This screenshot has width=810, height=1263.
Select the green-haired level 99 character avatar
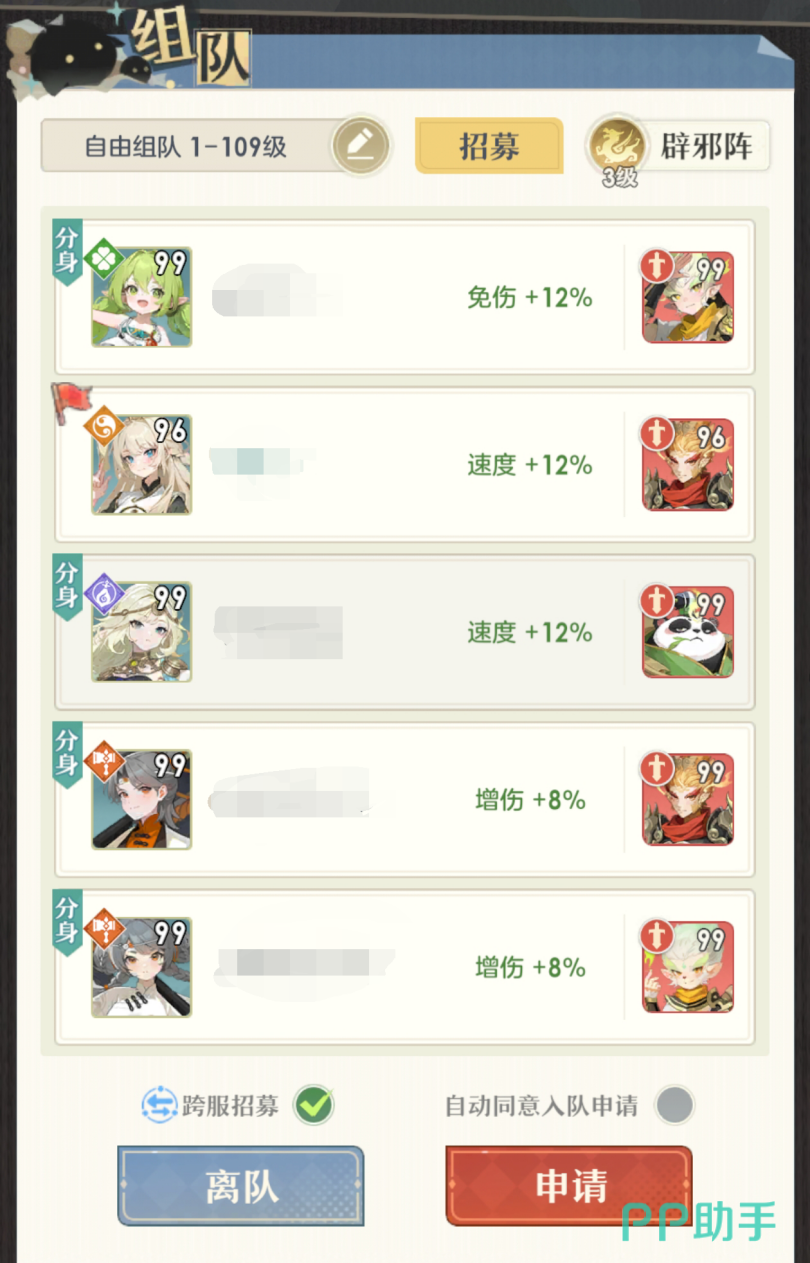coord(141,297)
